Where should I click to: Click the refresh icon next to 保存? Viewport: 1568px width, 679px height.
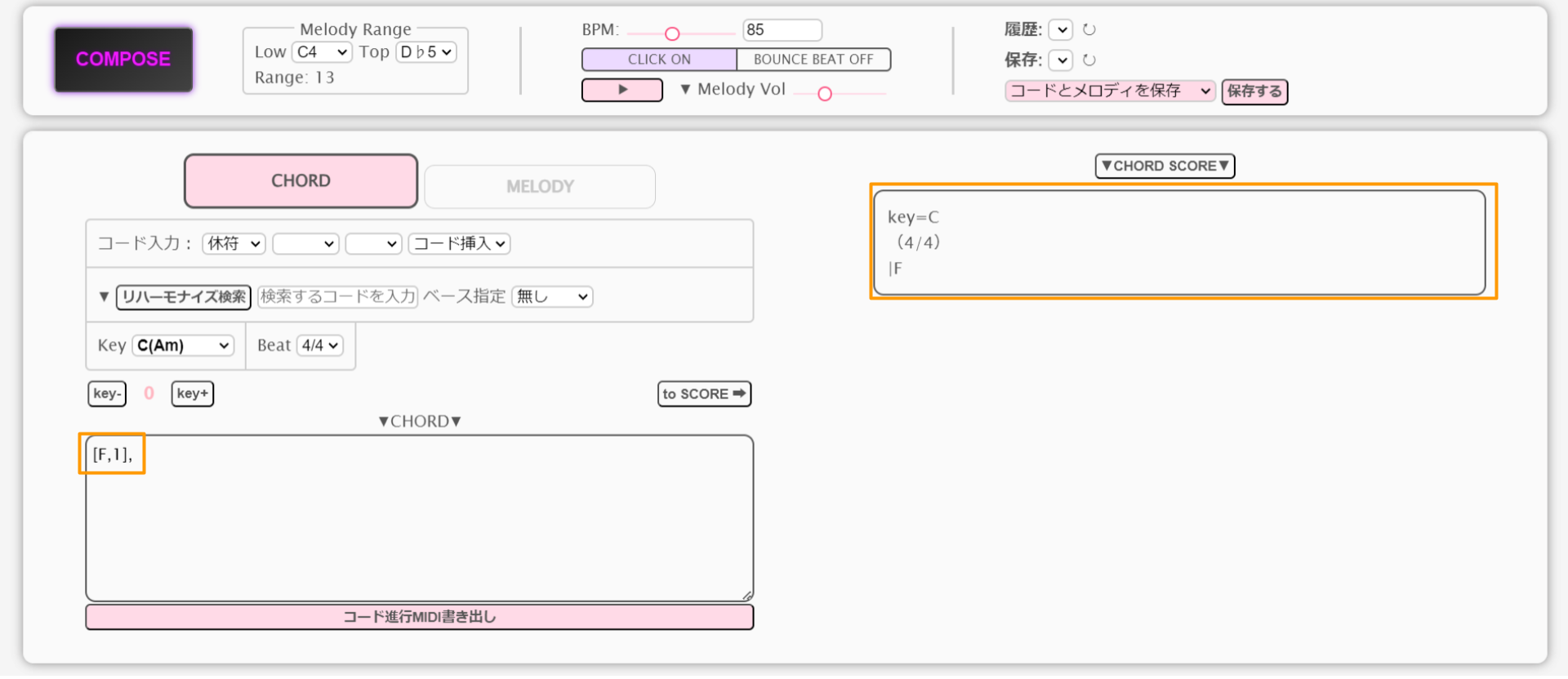click(1089, 60)
